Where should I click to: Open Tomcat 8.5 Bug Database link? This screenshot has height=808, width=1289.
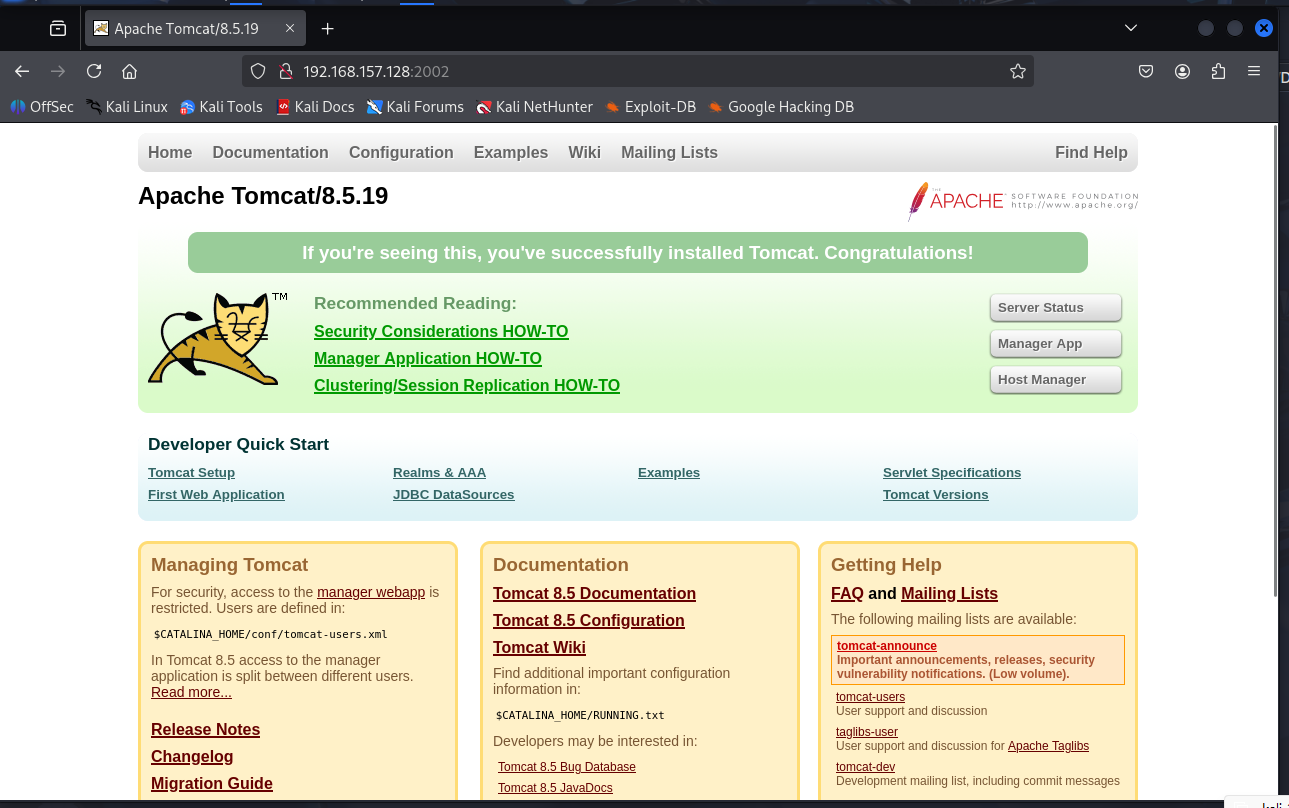click(567, 767)
